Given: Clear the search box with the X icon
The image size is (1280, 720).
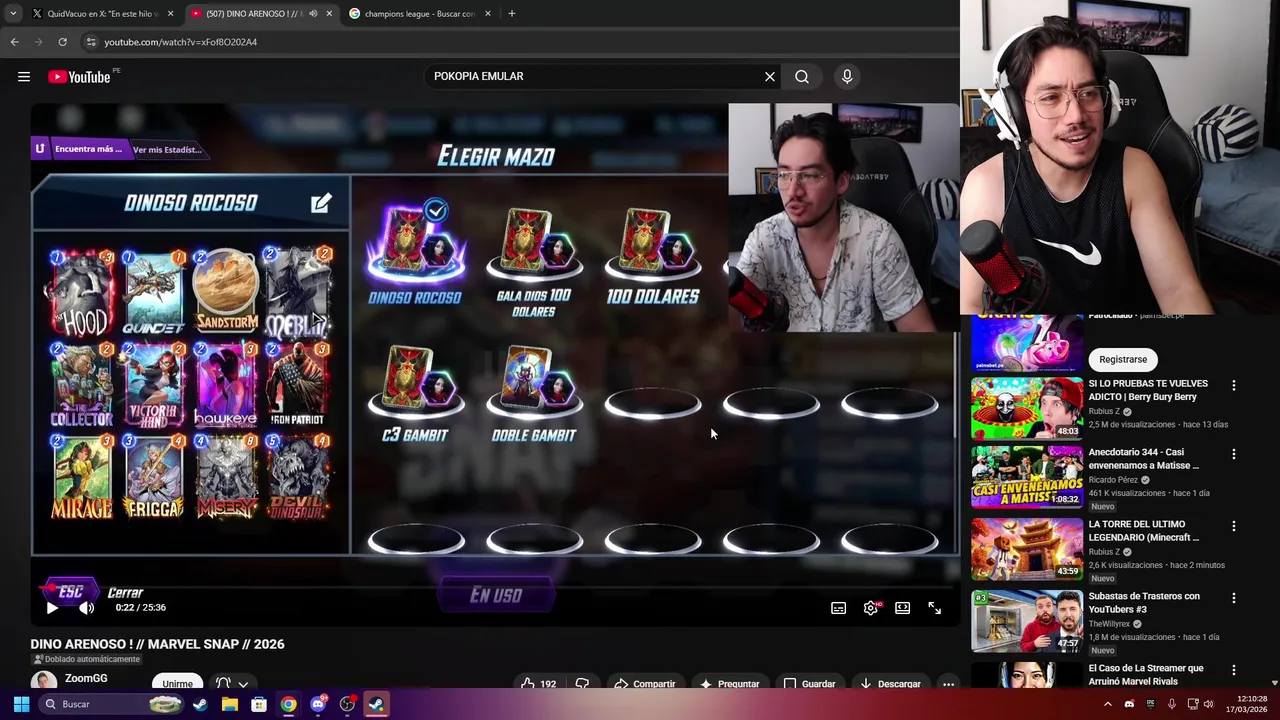Looking at the screenshot, I should (770, 76).
